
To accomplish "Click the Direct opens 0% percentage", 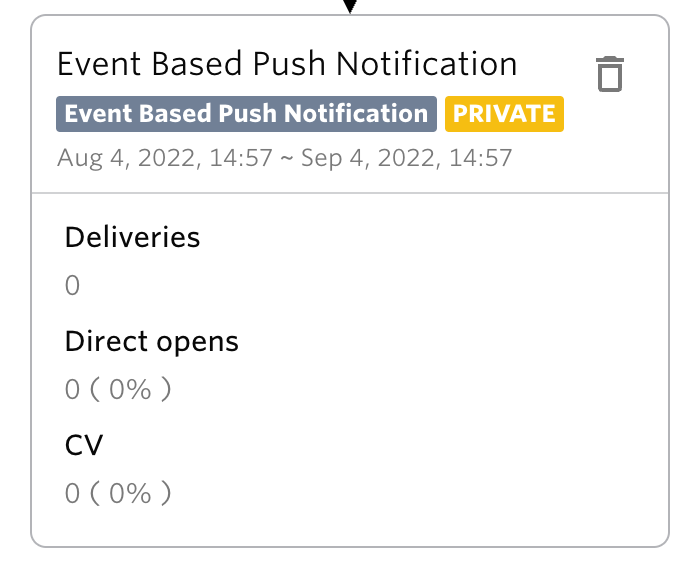I will (x=130, y=389).
